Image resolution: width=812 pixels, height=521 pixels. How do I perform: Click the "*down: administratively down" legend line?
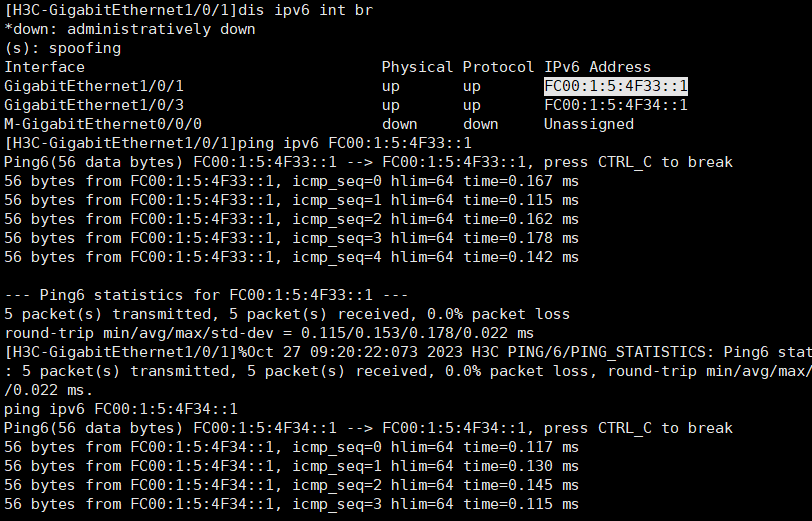pyautogui.click(x=130, y=29)
